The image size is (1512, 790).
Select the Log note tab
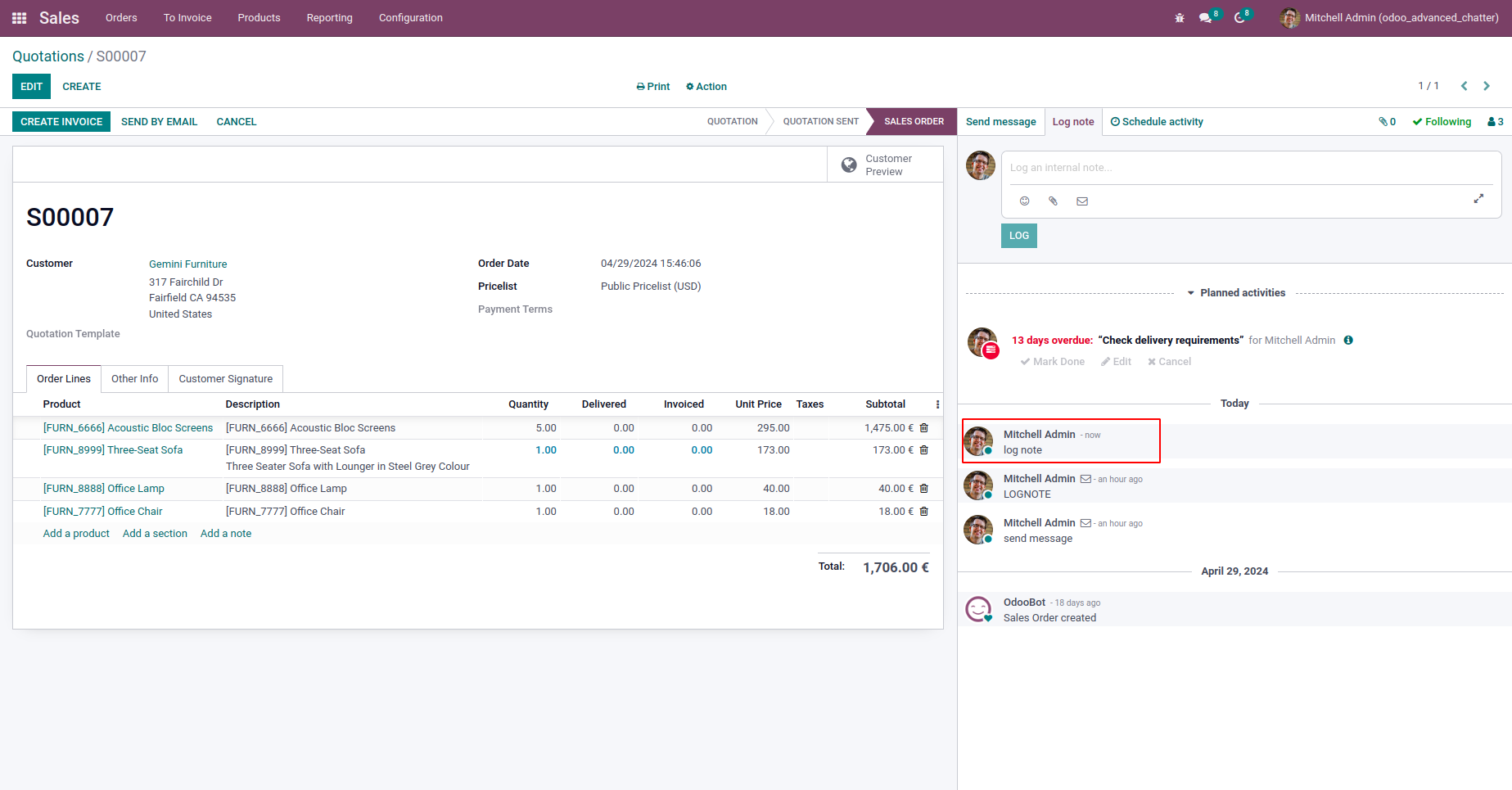(1073, 122)
